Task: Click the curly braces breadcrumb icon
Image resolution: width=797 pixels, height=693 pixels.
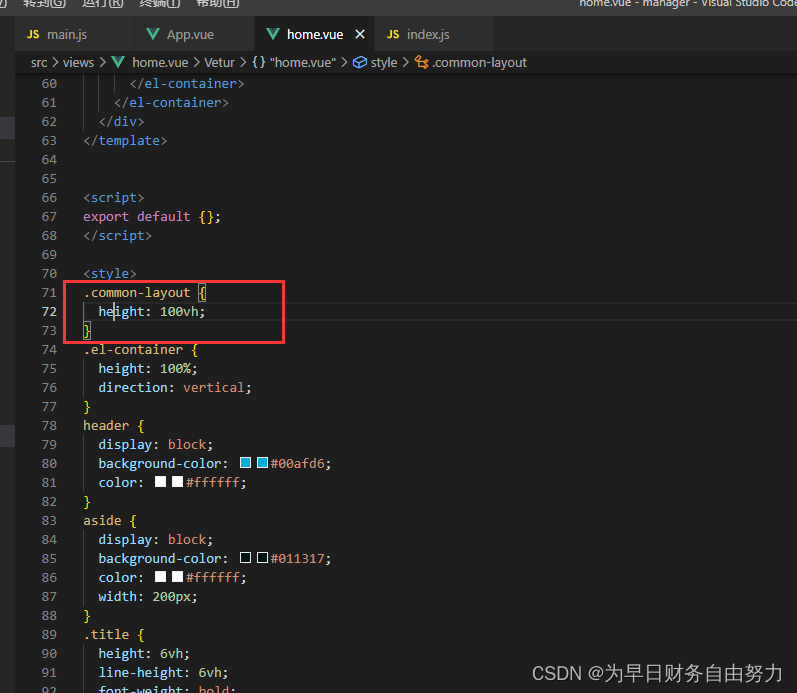Action: 259,63
